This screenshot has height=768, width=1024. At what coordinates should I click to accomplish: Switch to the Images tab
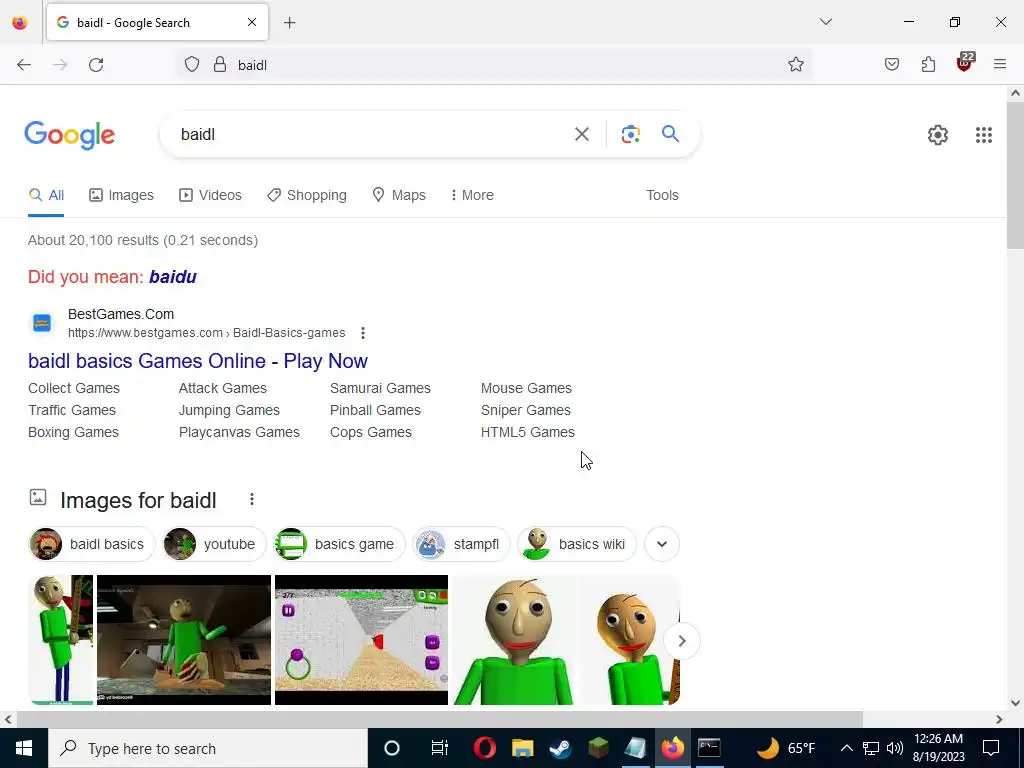point(121,195)
